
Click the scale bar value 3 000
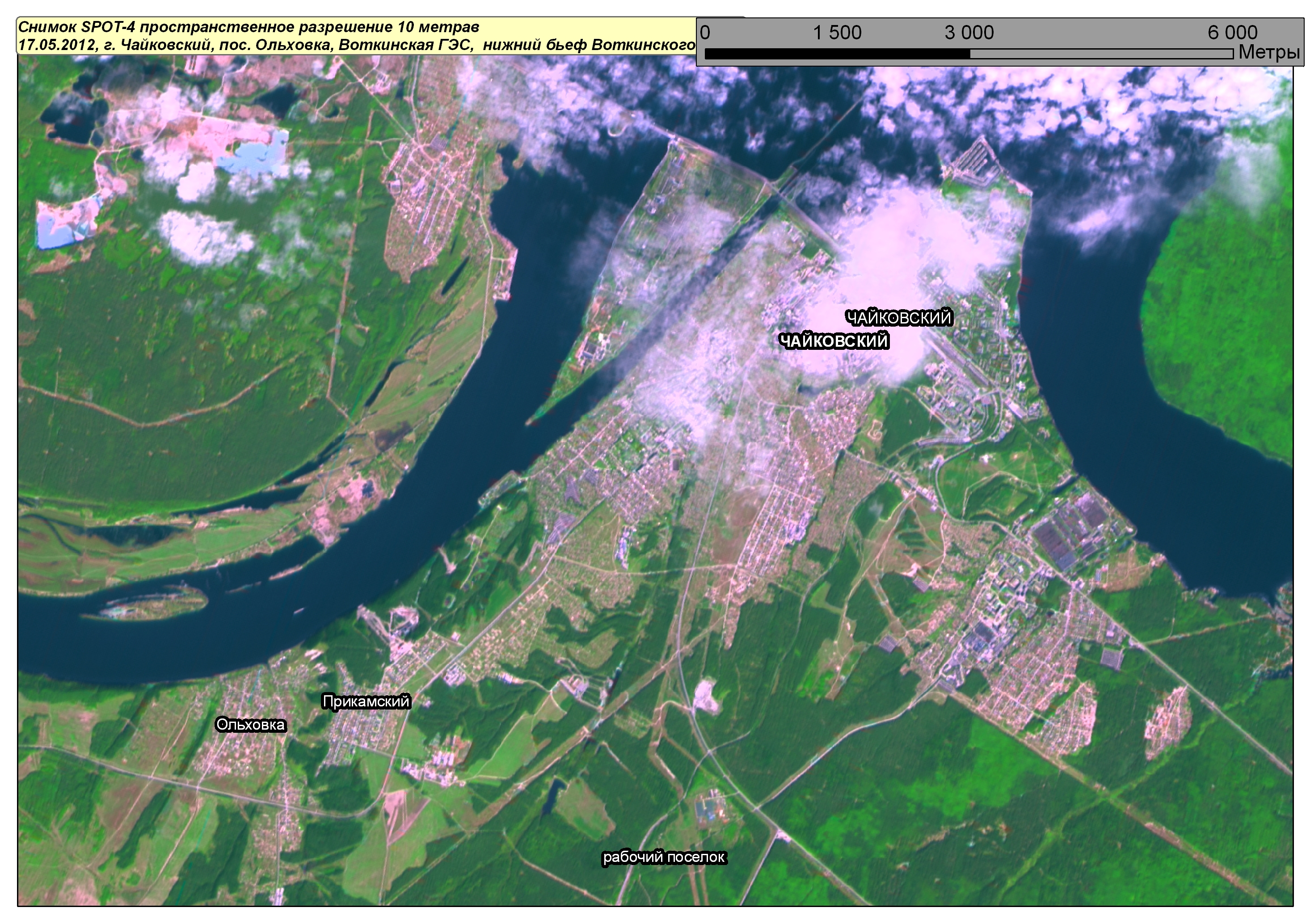coord(969,33)
